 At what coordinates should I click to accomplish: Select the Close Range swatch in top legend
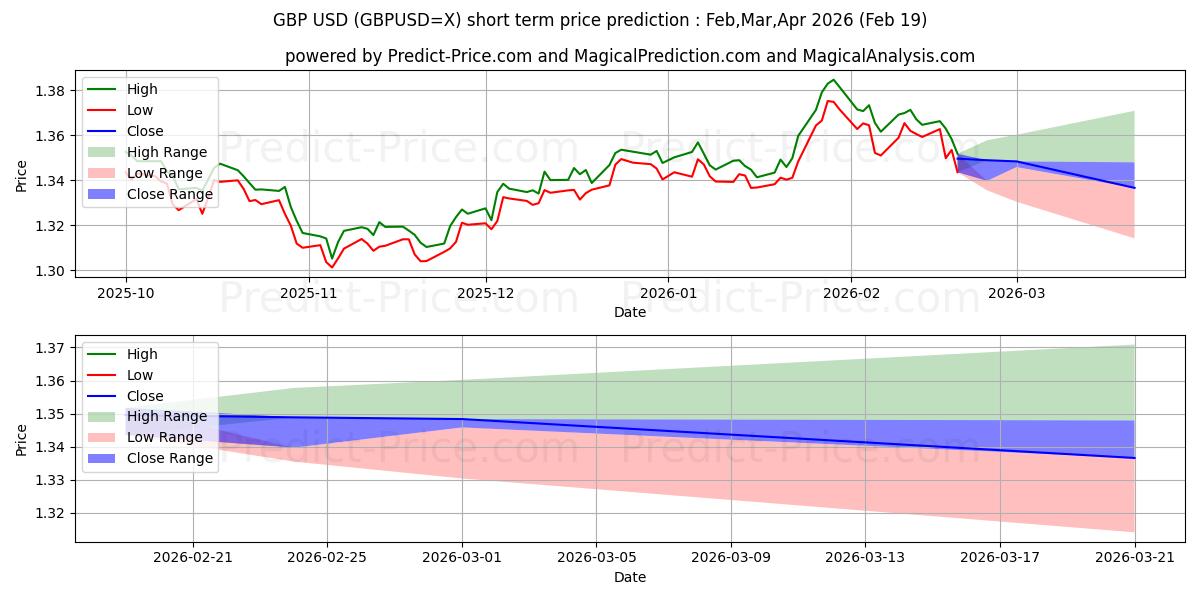[103, 194]
